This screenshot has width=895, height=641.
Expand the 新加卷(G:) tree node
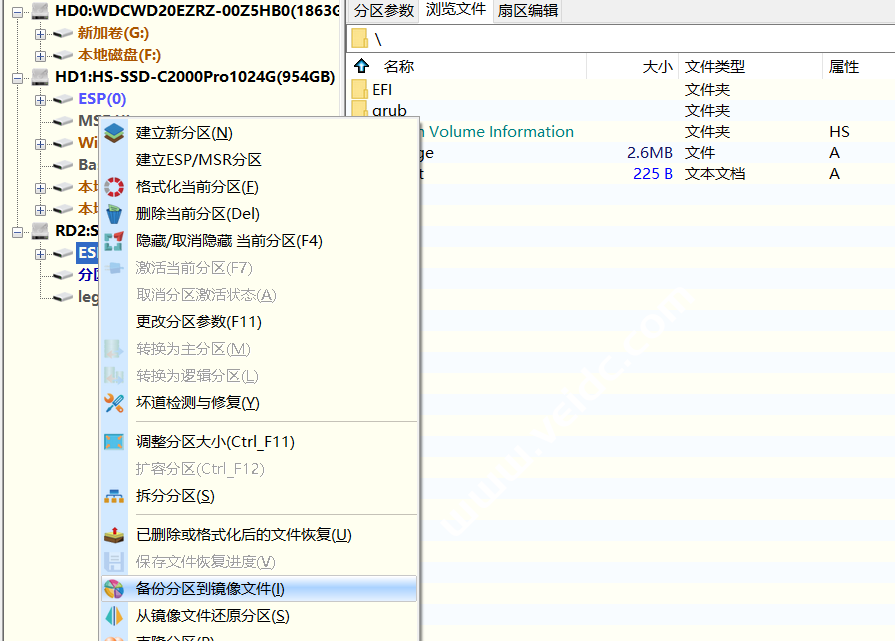[x=41, y=34]
